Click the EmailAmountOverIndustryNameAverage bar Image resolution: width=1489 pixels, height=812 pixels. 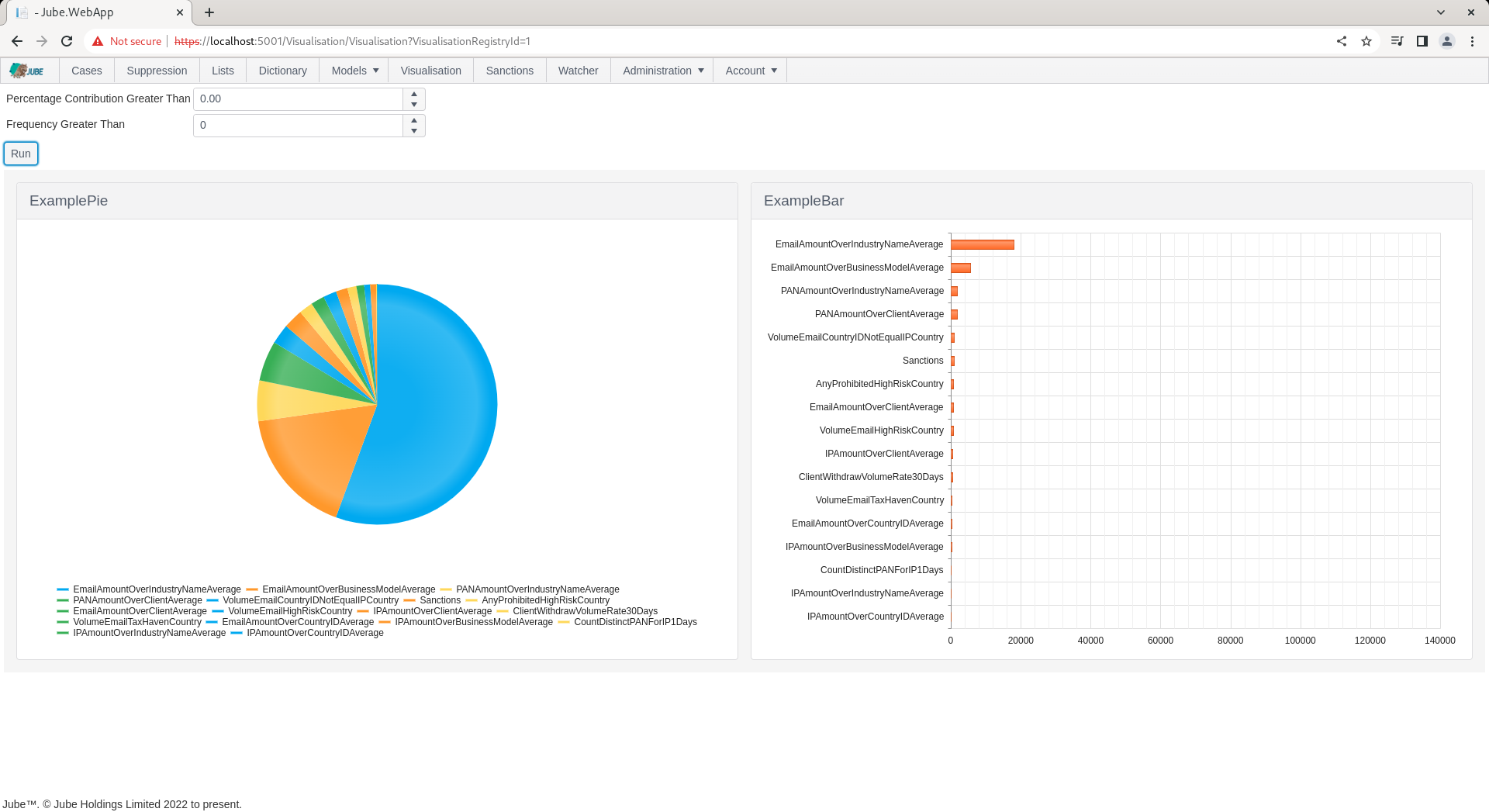(983, 244)
